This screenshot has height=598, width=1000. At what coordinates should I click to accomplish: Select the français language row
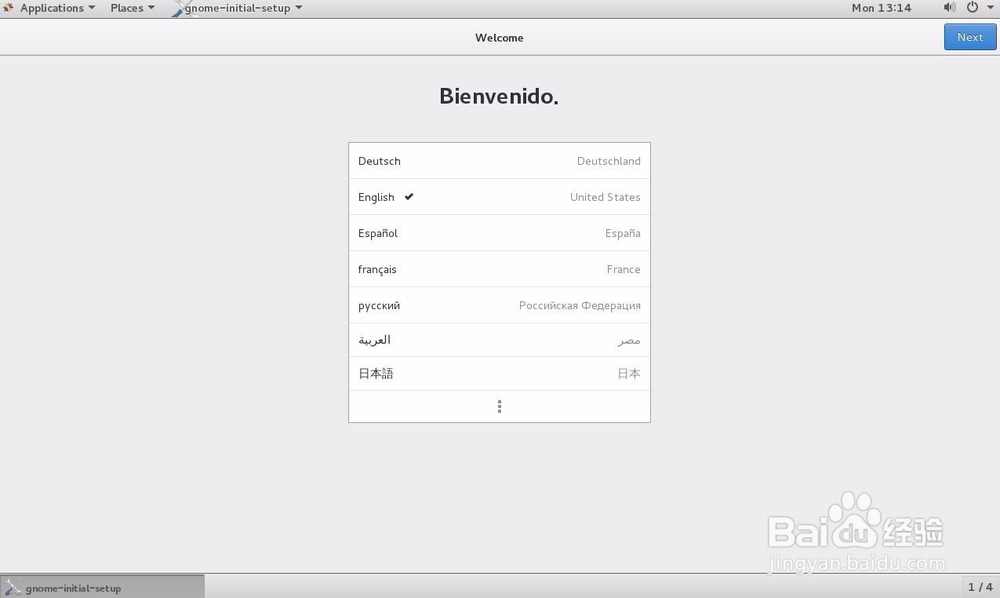[x=499, y=269]
